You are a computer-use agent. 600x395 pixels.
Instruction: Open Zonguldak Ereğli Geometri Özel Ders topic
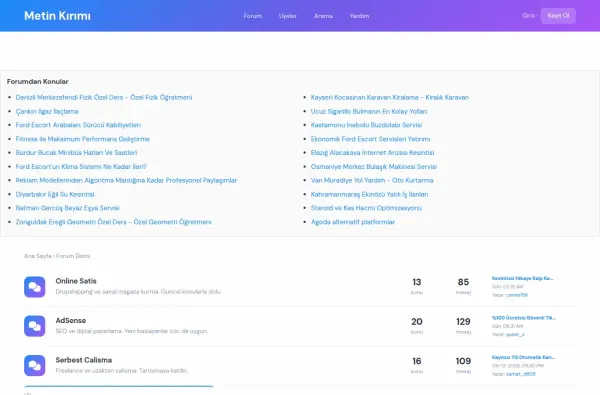pos(113,222)
